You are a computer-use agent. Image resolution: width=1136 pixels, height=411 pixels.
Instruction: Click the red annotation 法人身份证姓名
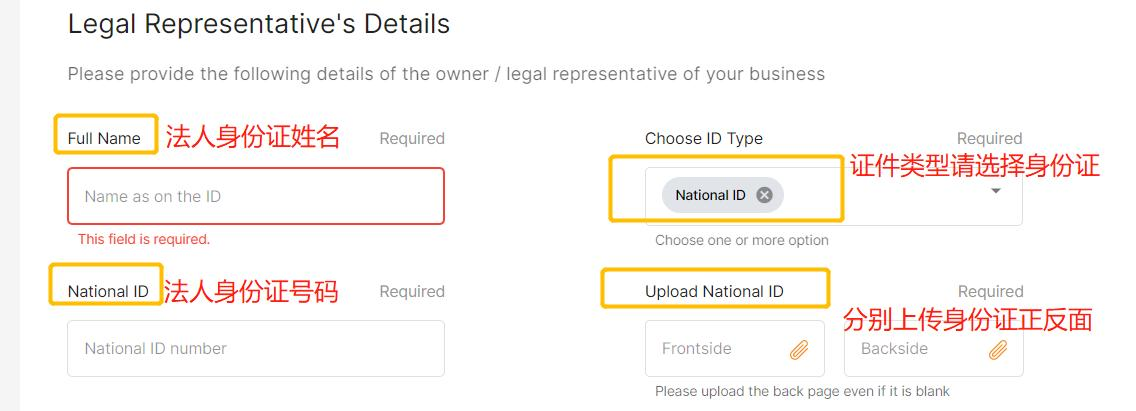pyautogui.click(x=252, y=137)
